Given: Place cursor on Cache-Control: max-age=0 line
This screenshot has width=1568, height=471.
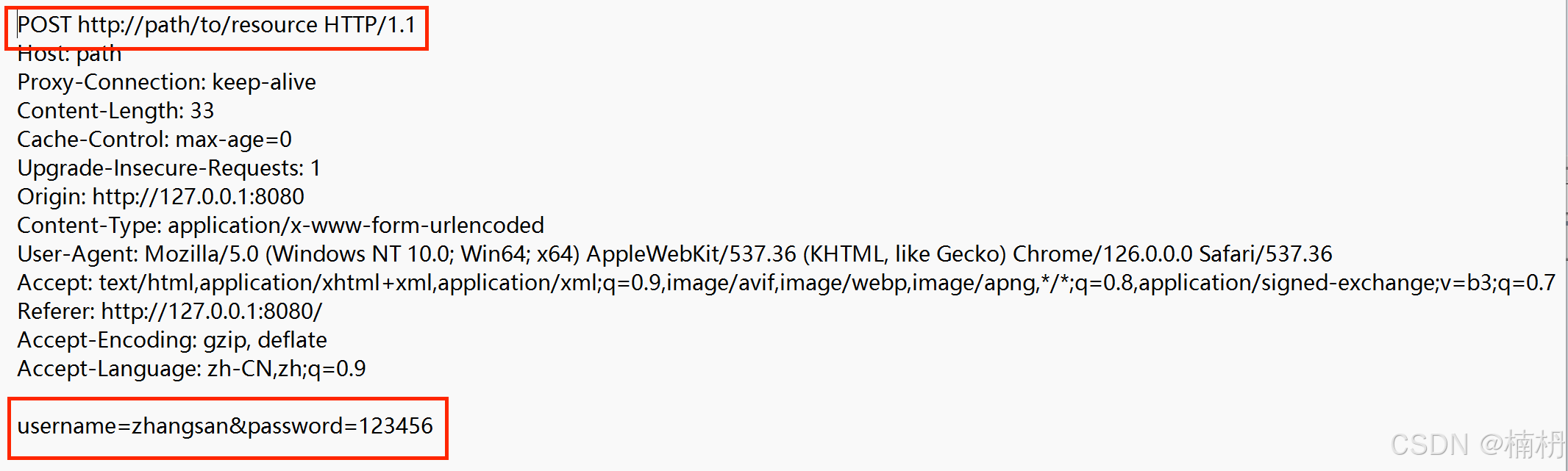Looking at the screenshot, I should coord(154,140).
